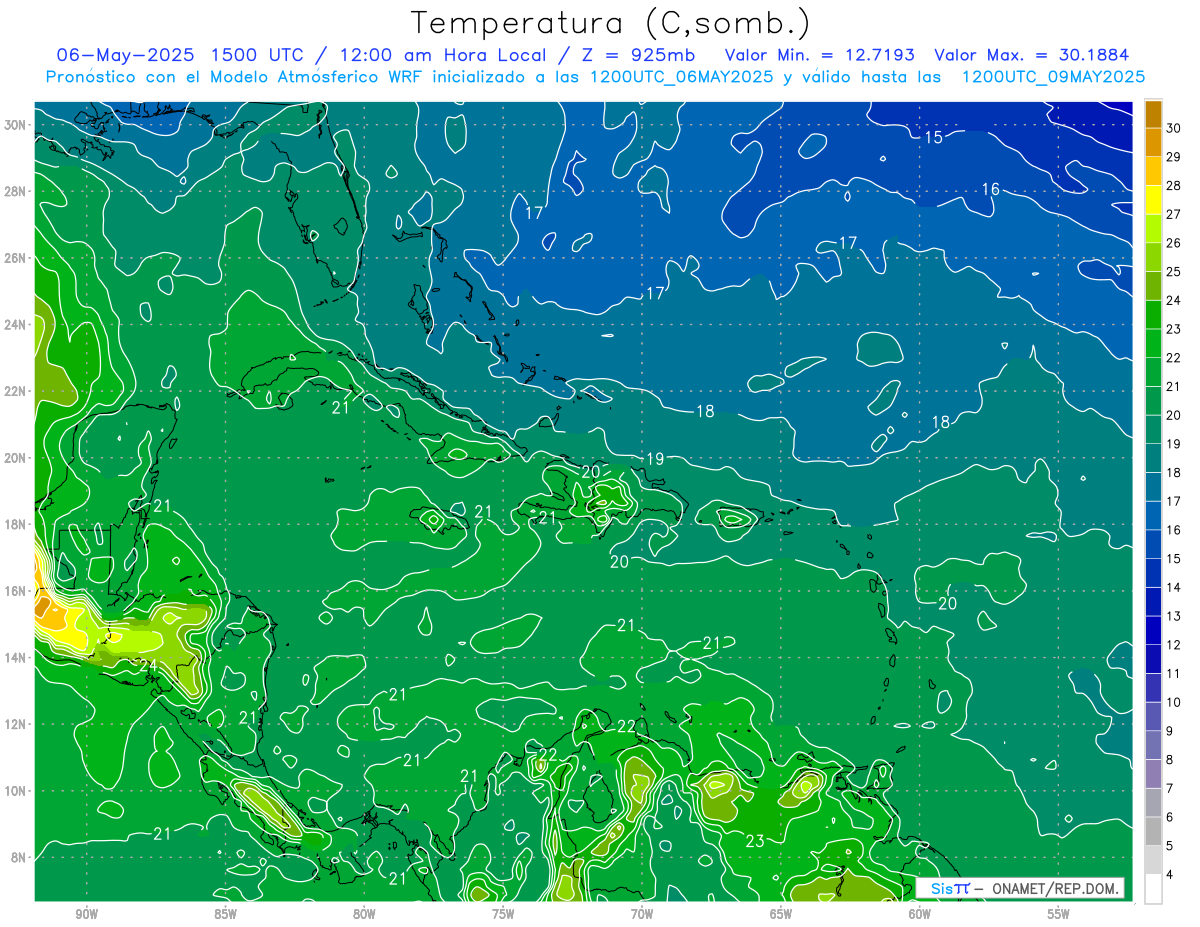This screenshot has height=927, width=1200.
Task: Click the color bar value '30'
Action: [1174, 127]
